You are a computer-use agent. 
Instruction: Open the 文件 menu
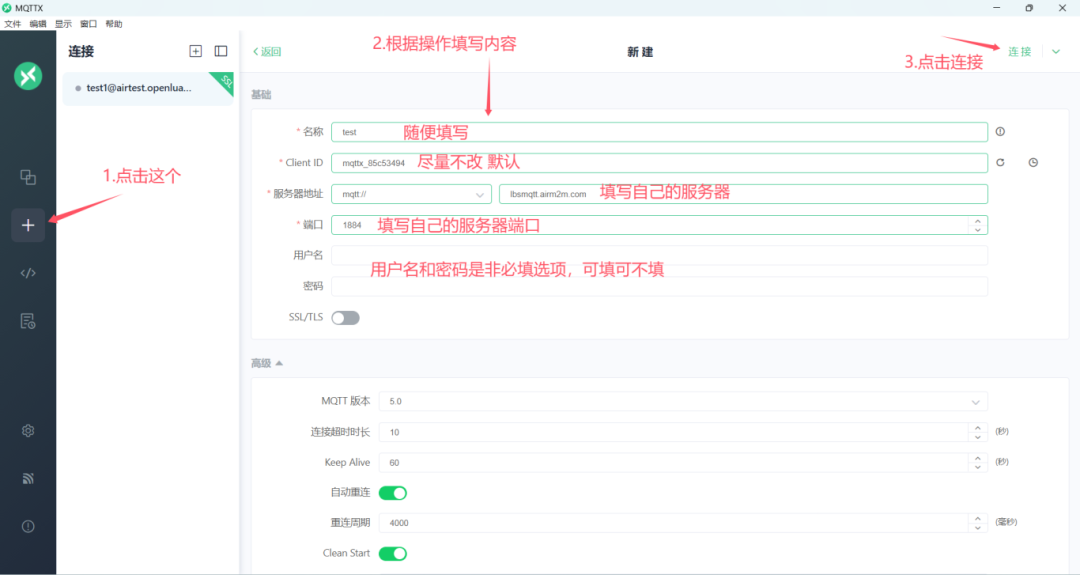(12, 24)
